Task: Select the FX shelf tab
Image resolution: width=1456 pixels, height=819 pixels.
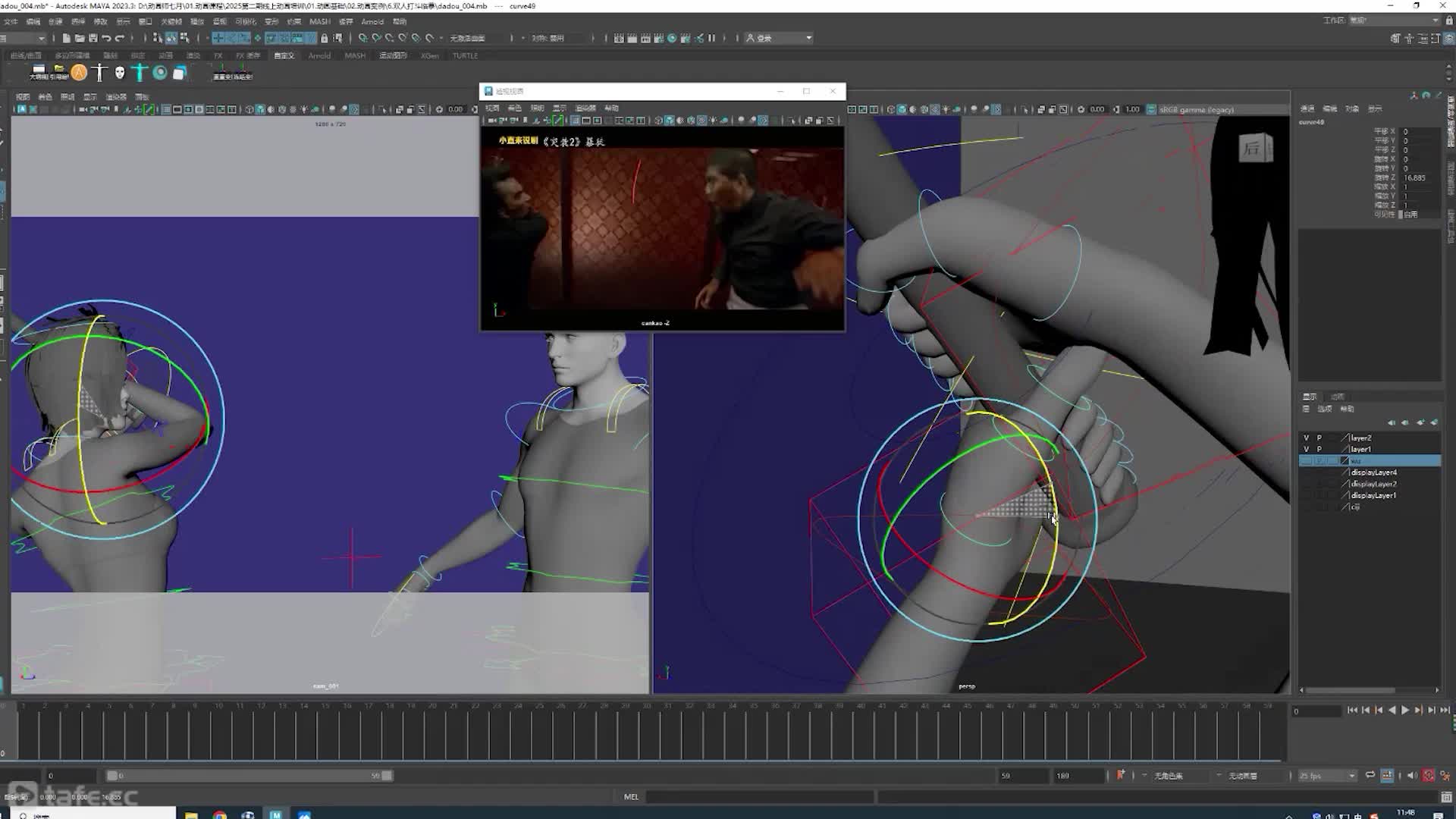Action: point(218,55)
